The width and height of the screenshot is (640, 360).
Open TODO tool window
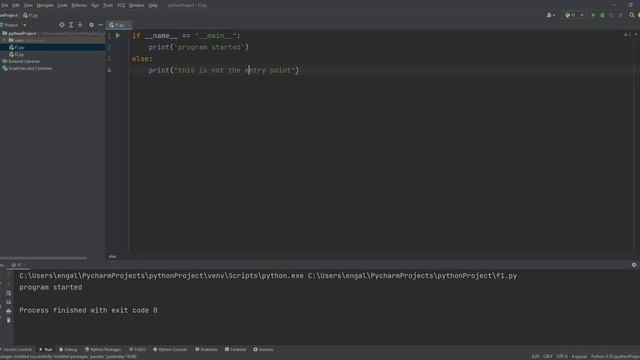[137, 349]
